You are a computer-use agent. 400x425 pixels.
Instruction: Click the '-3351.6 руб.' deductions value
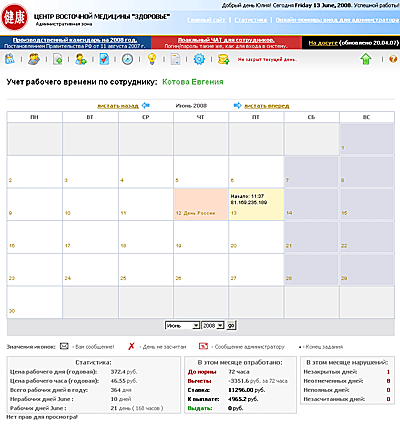(x=244, y=381)
